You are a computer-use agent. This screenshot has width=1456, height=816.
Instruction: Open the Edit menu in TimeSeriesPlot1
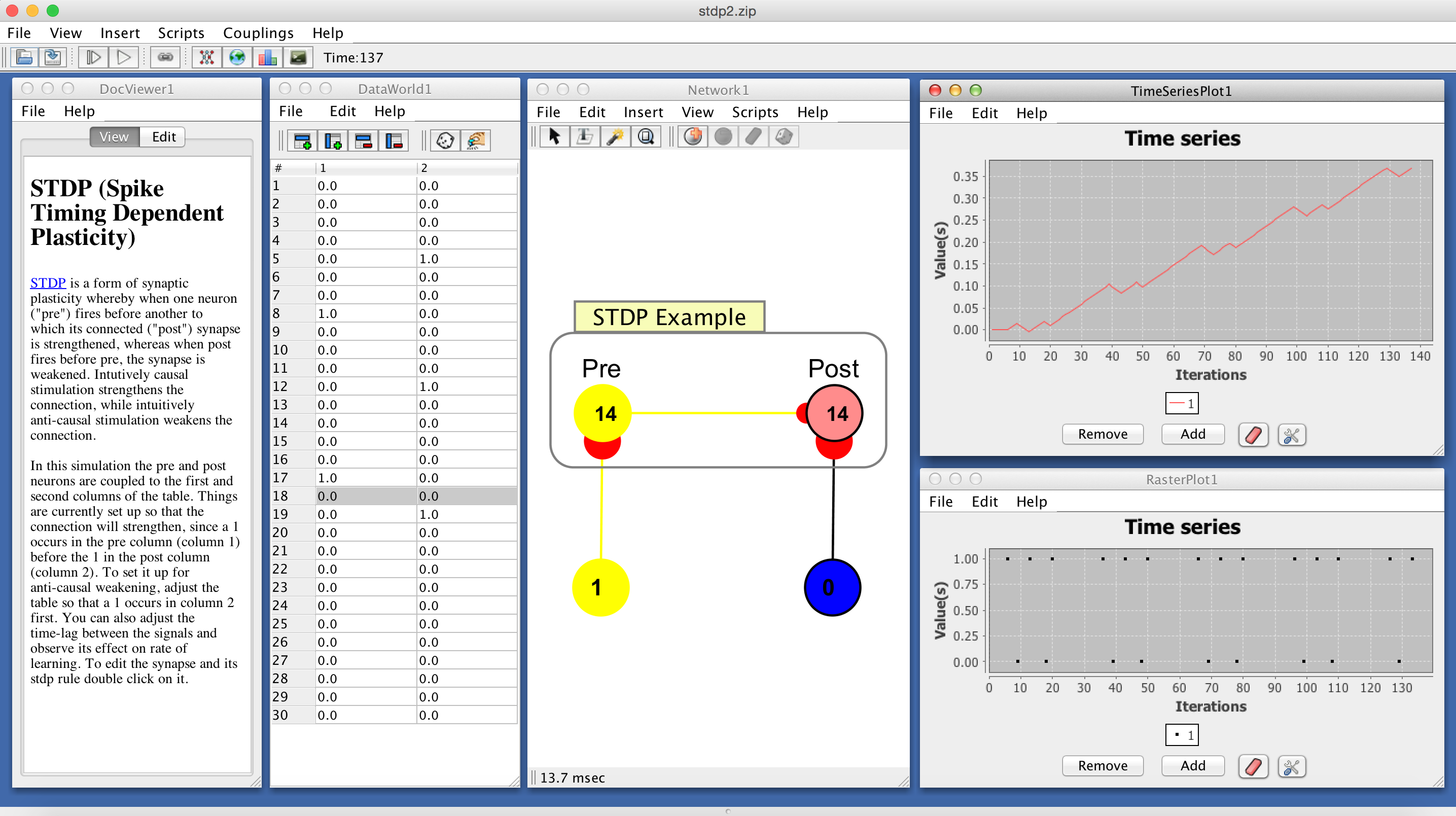(984, 113)
